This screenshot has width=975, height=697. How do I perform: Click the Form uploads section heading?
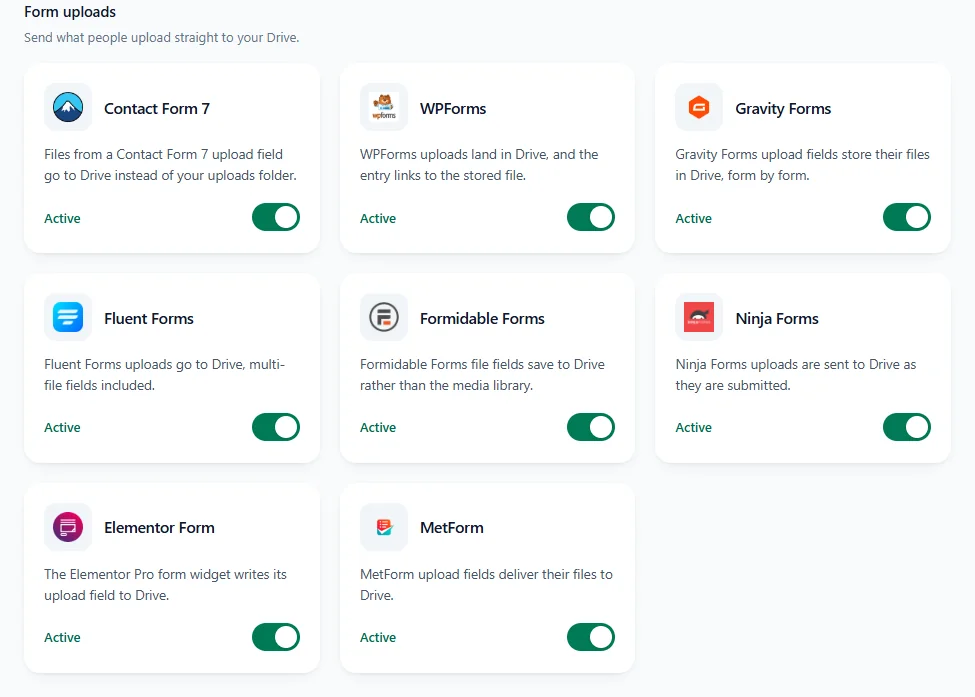(70, 12)
